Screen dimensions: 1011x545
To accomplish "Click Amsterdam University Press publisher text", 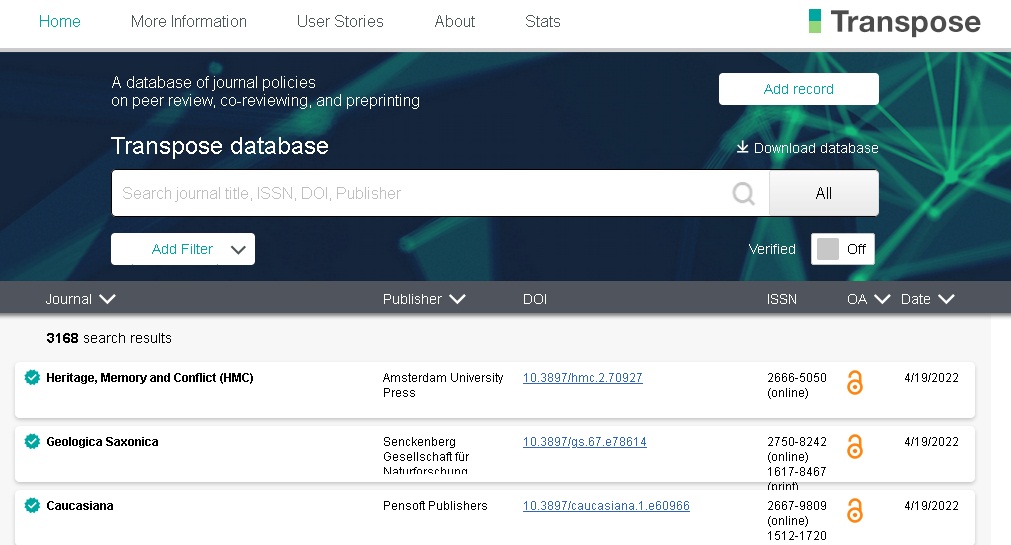I will [443, 385].
